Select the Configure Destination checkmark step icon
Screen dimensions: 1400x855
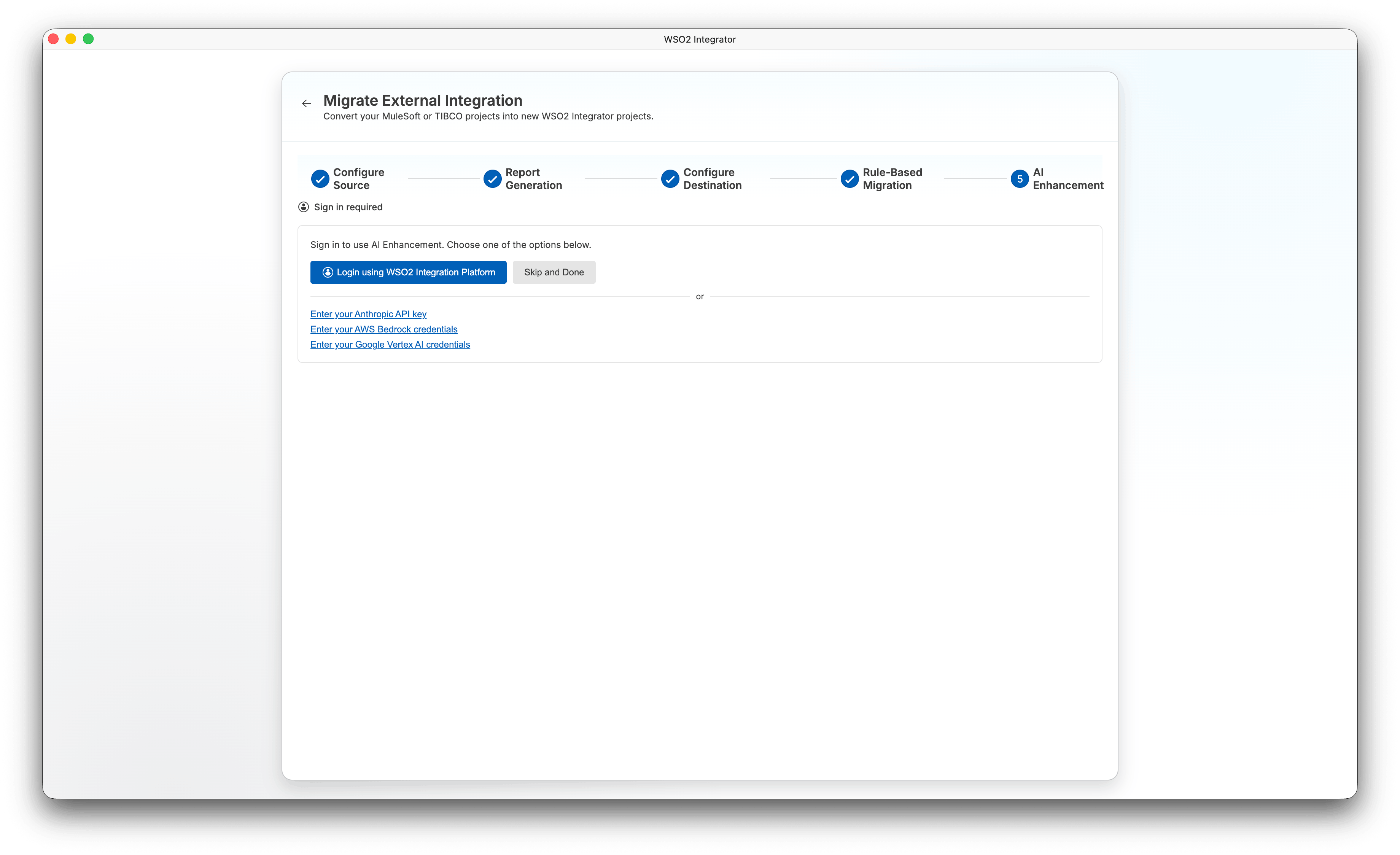(670, 179)
